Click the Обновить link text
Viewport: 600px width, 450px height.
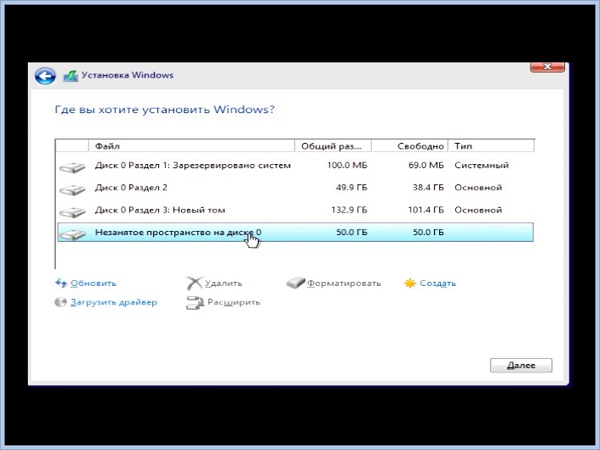[x=92, y=283]
